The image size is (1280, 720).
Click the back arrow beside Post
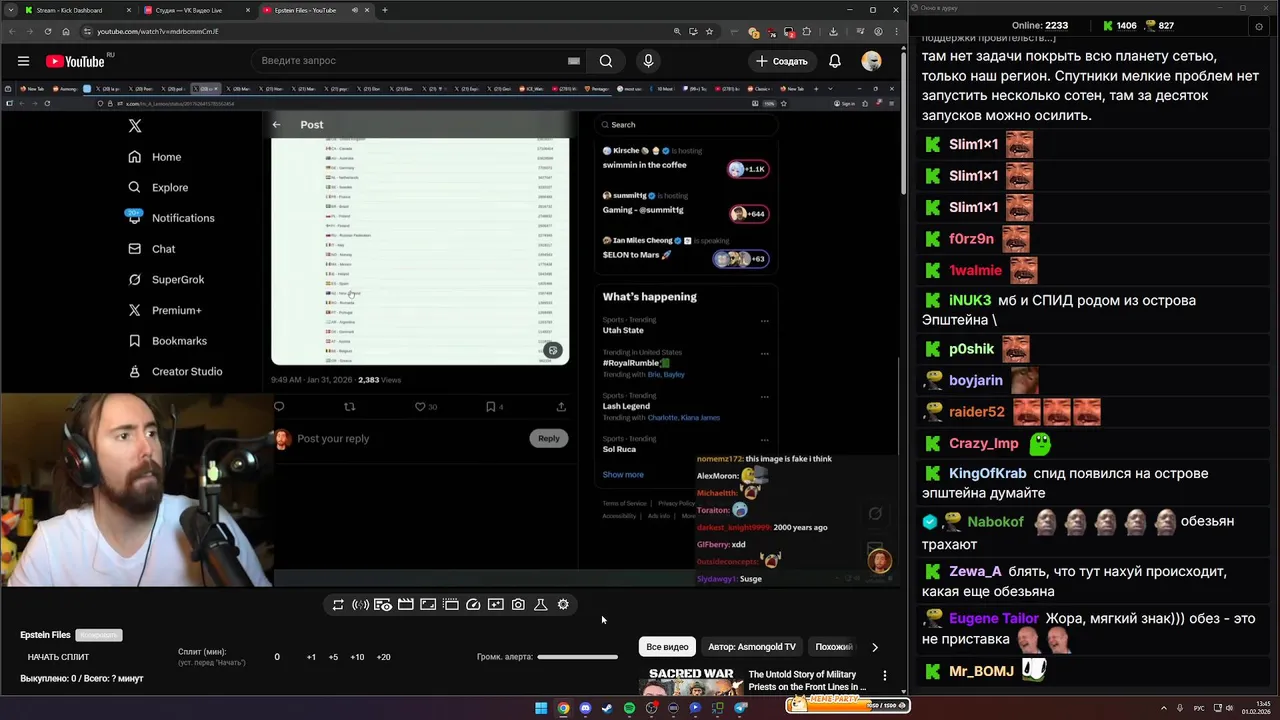(x=277, y=125)
